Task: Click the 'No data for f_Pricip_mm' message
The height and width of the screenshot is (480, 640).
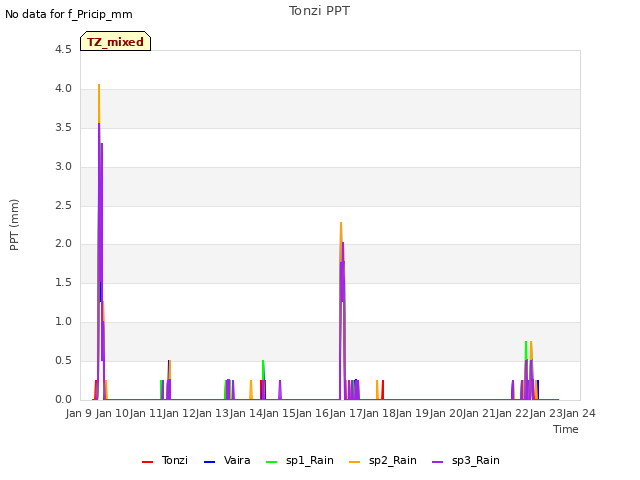Action: [69, 14]
